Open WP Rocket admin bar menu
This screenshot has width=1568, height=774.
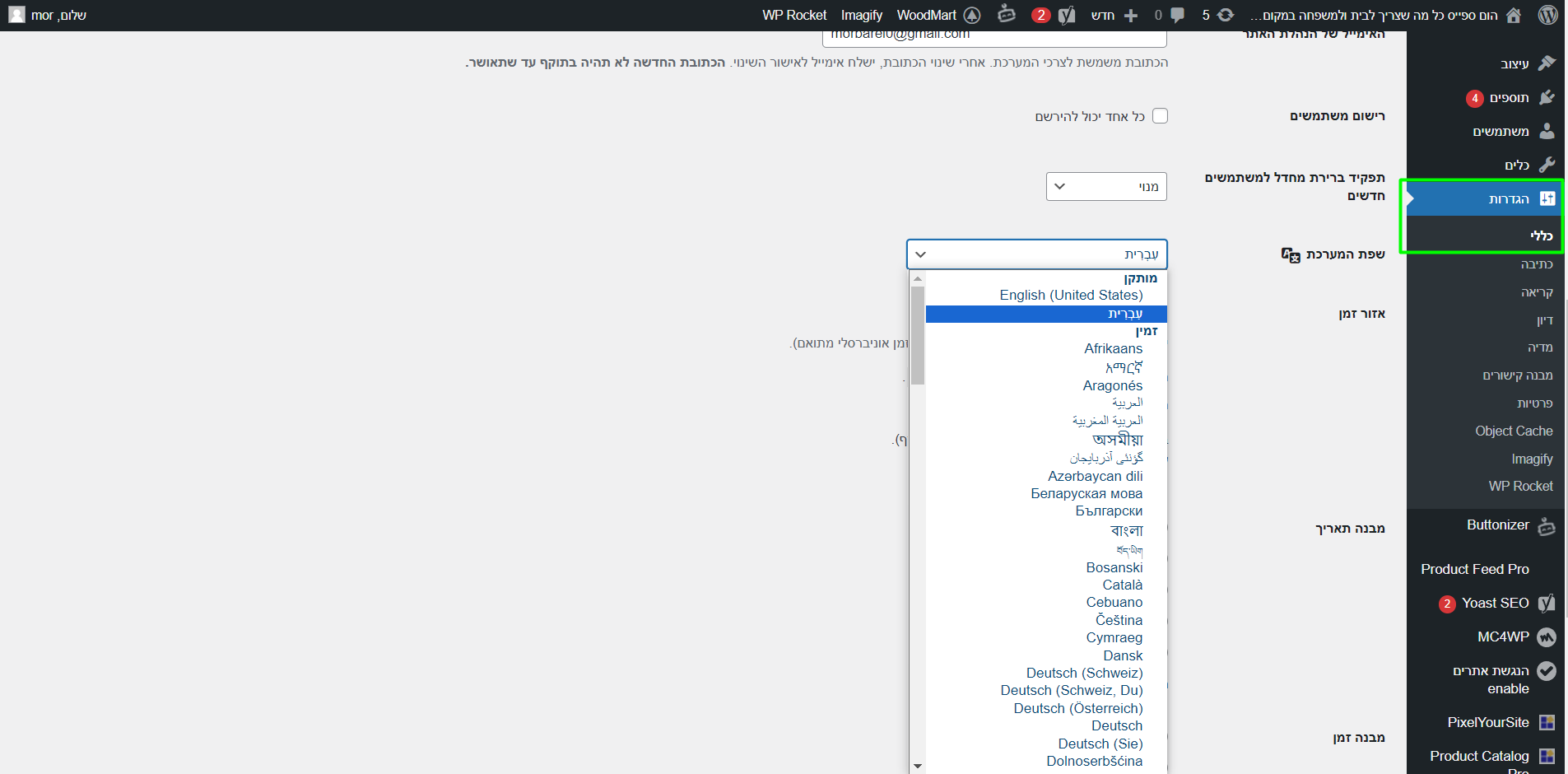(x=794, y=15)
